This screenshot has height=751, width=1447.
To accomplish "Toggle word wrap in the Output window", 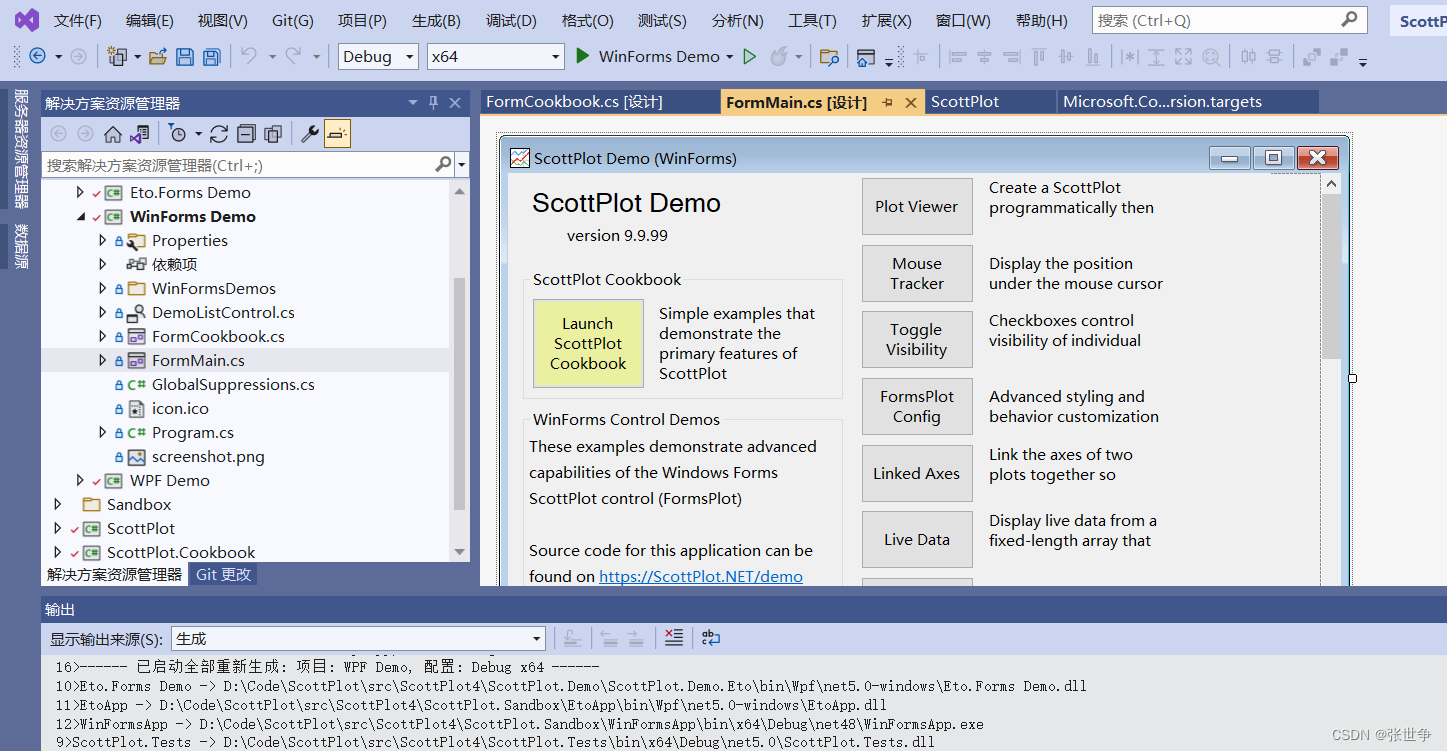I will [x=710, y=636].
